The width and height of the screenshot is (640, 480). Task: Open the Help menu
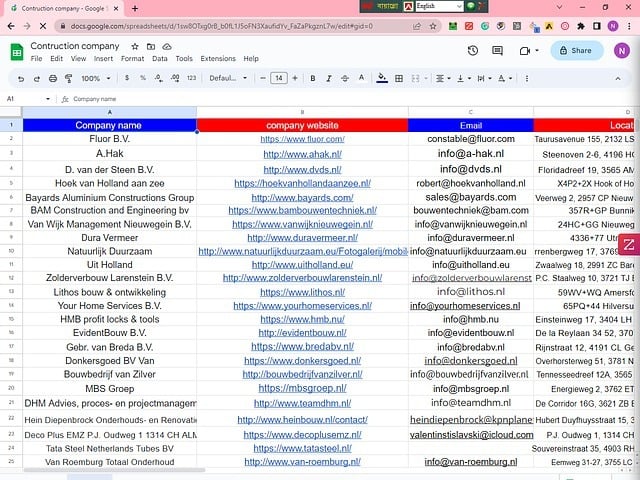coord(251,59)
